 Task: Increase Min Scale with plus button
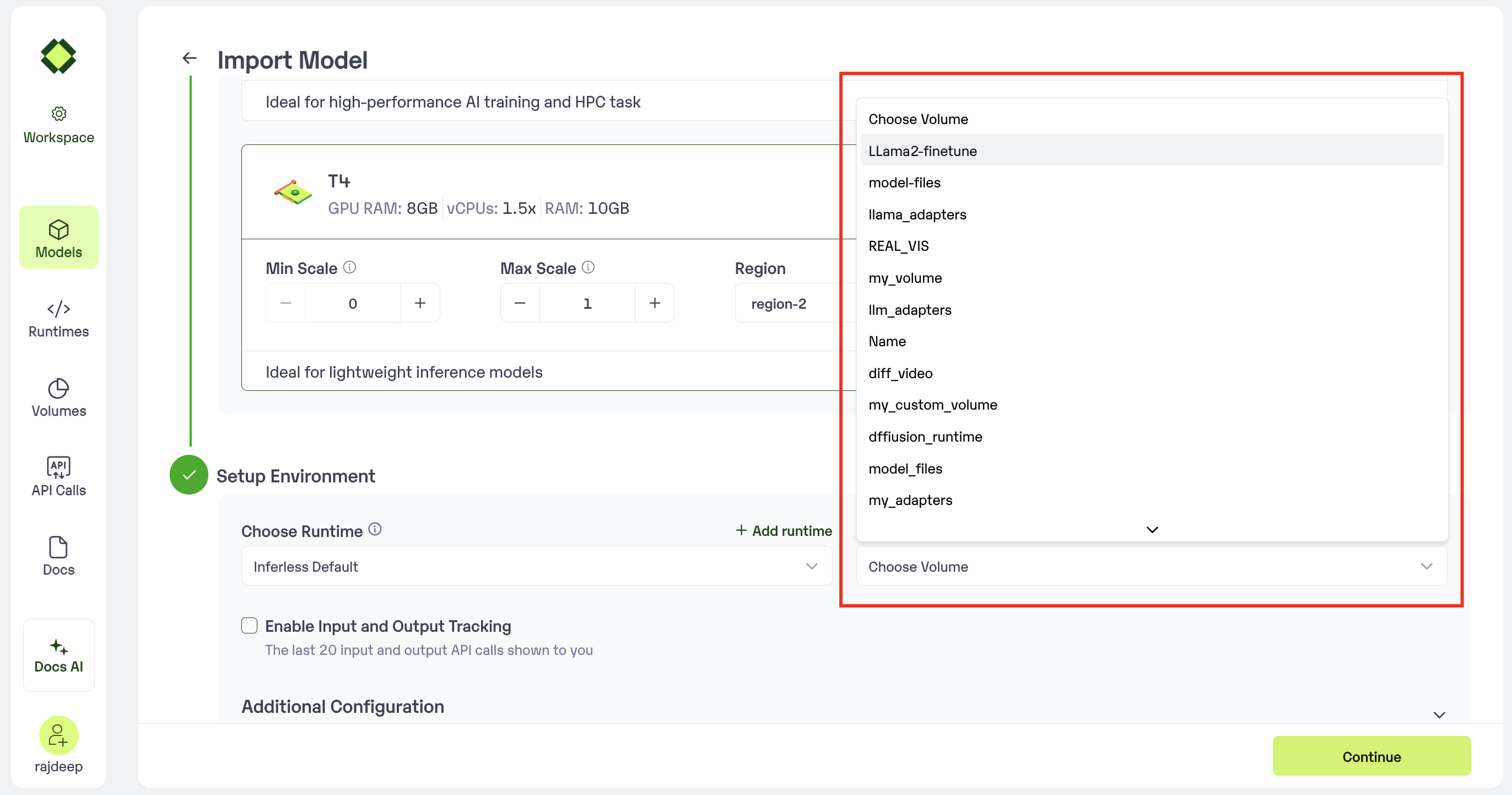coord(420,303)
